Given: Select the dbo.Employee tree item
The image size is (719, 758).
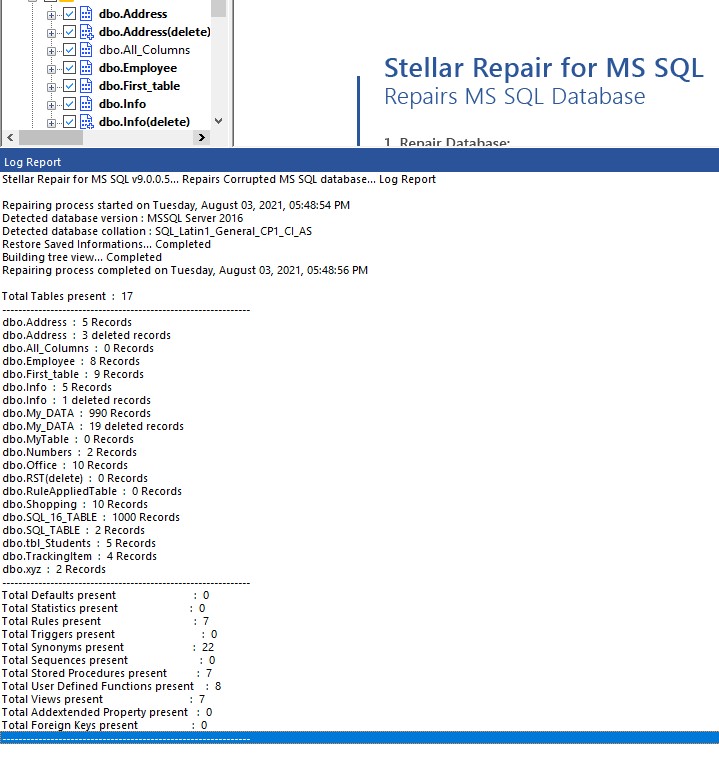Looking at the screenshot, I should (x=138, y=68).
